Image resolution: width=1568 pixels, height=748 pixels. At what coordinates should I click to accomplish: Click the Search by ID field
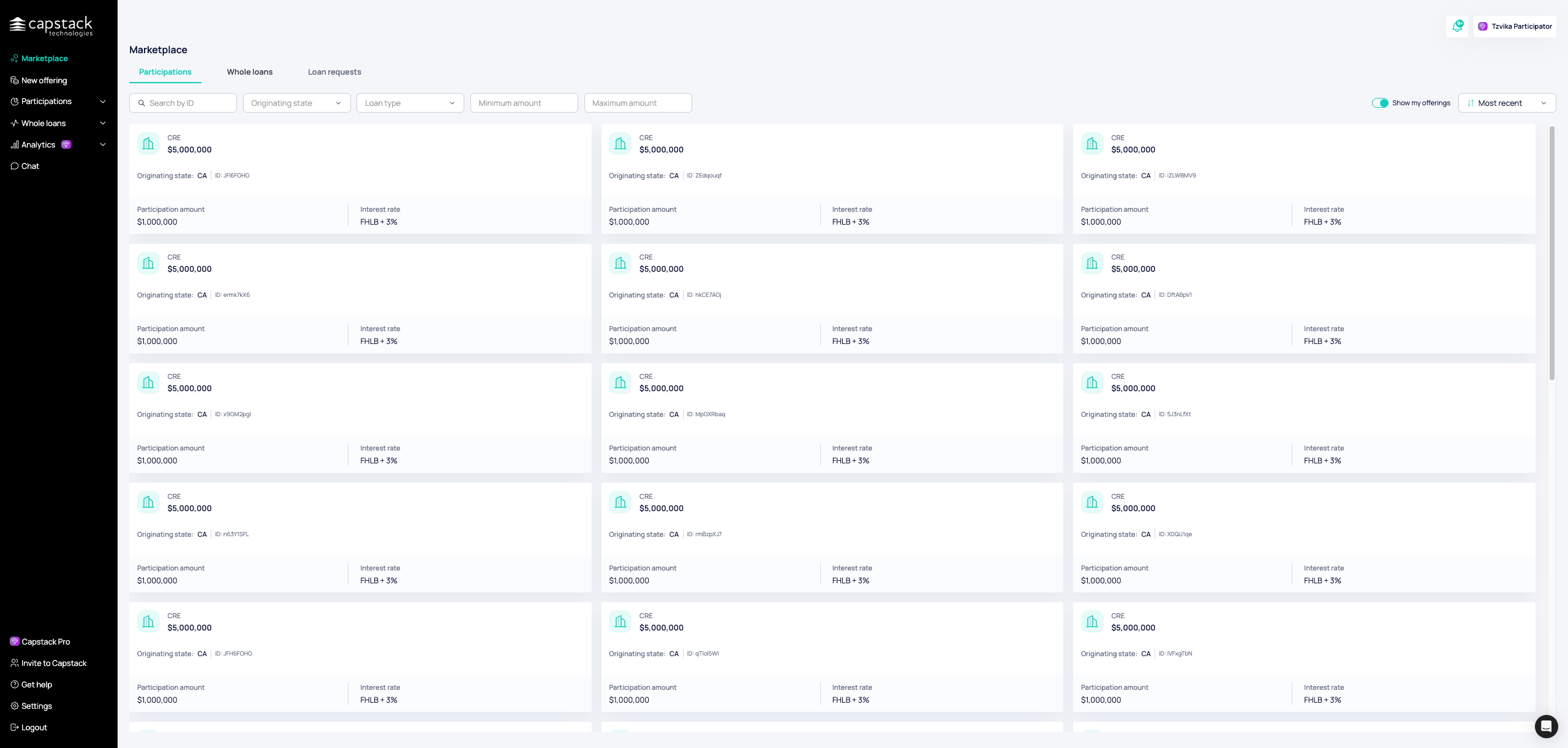tap(183, 103)
